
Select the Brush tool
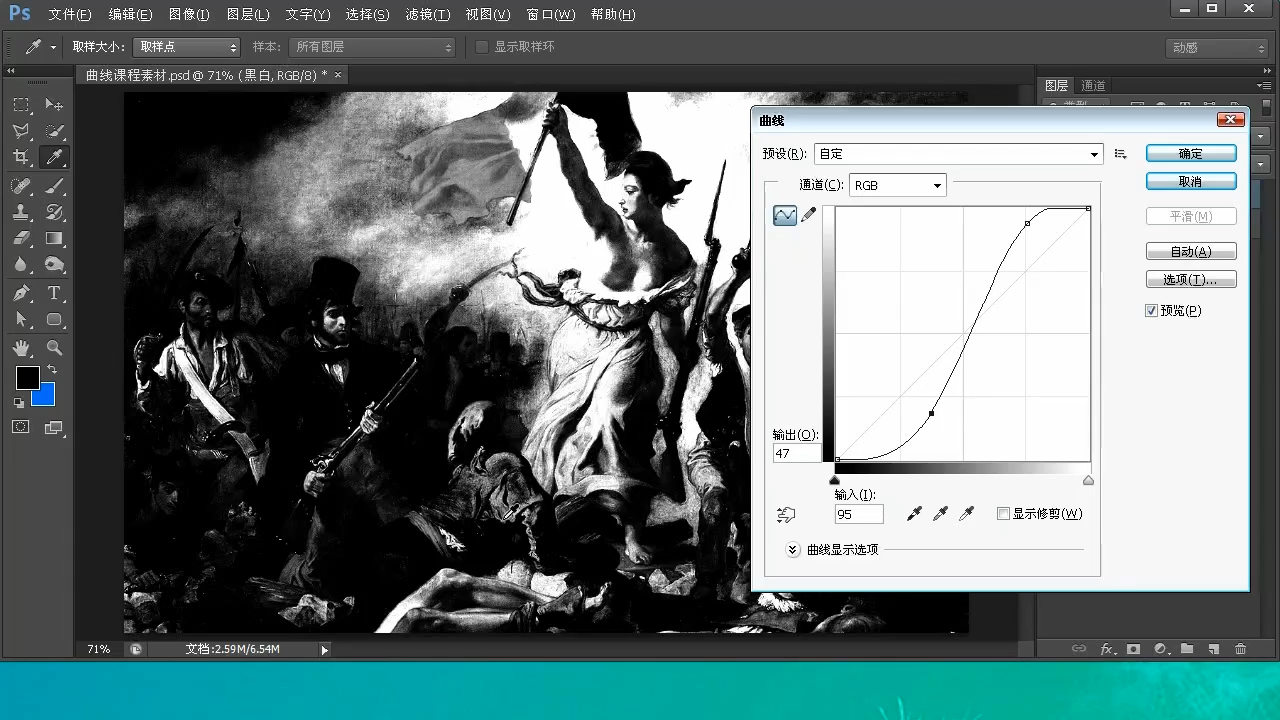(x=54, y=186)
